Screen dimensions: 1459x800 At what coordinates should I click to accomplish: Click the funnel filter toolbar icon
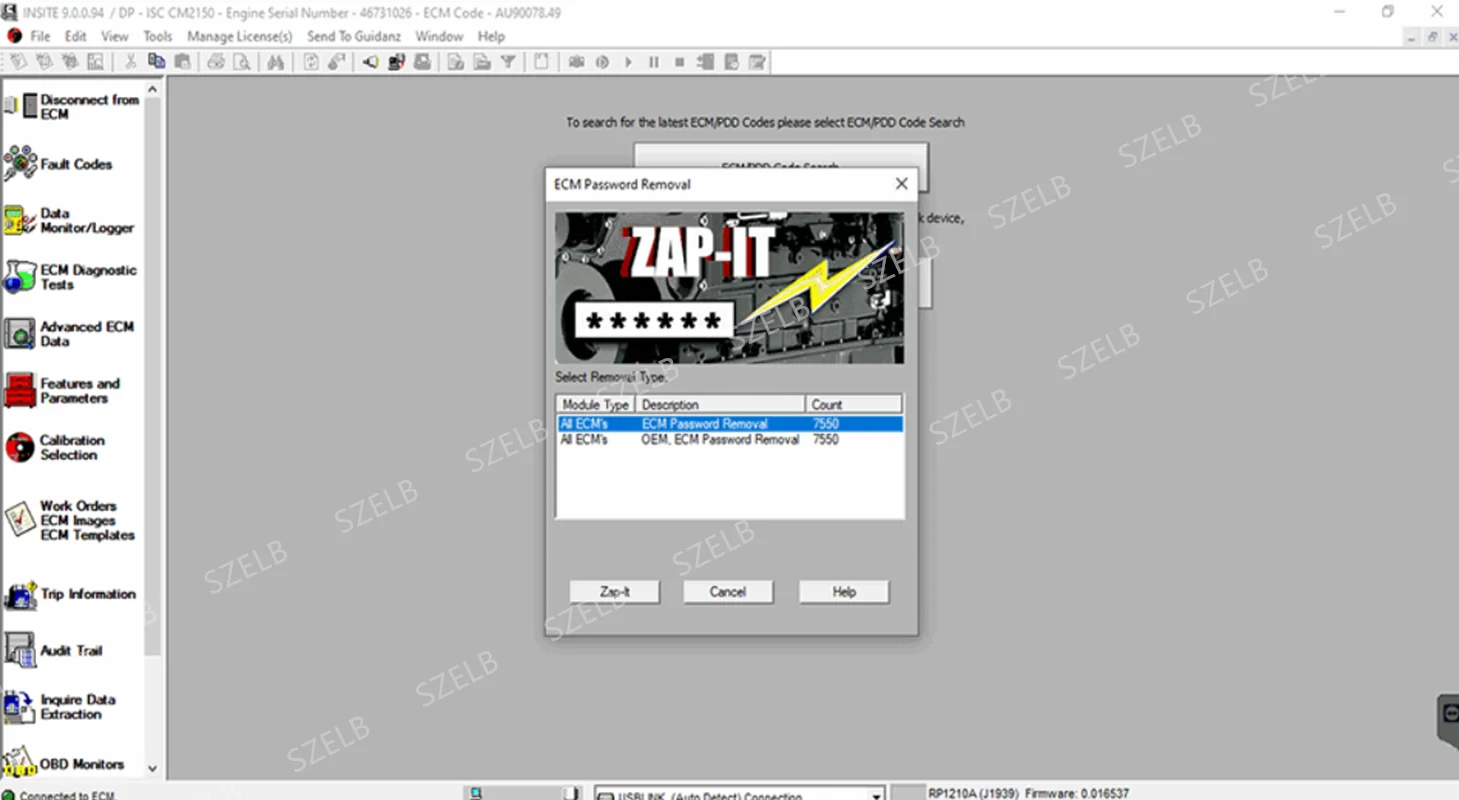coord(508,62)
